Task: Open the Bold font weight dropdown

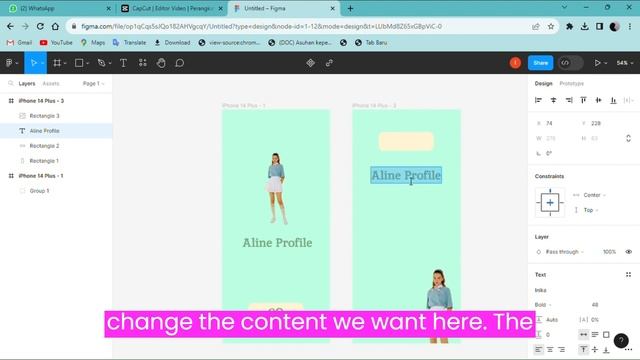Action: 543,304
